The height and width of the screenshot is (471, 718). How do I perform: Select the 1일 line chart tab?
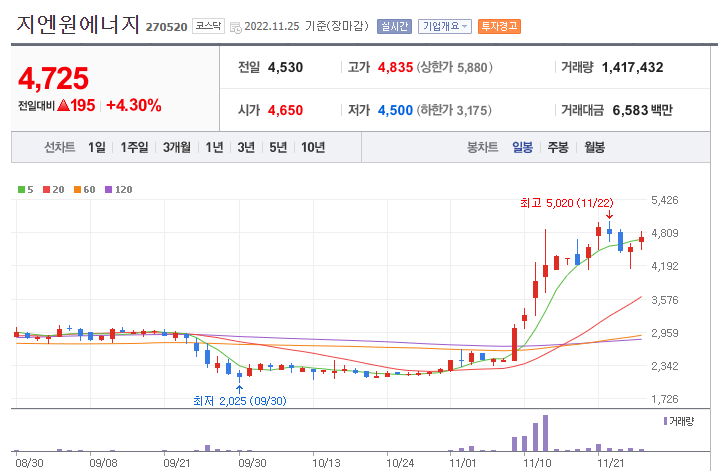[x=97, y=147]
